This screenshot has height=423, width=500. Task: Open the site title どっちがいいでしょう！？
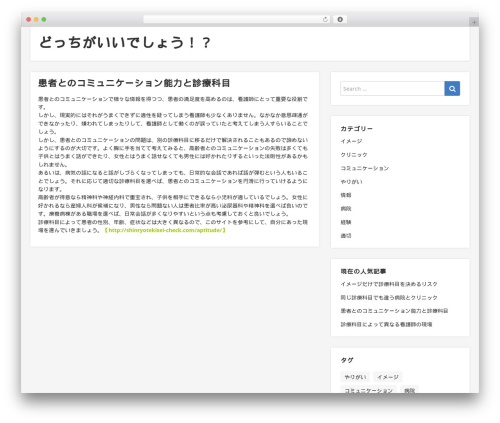[125, 43]
